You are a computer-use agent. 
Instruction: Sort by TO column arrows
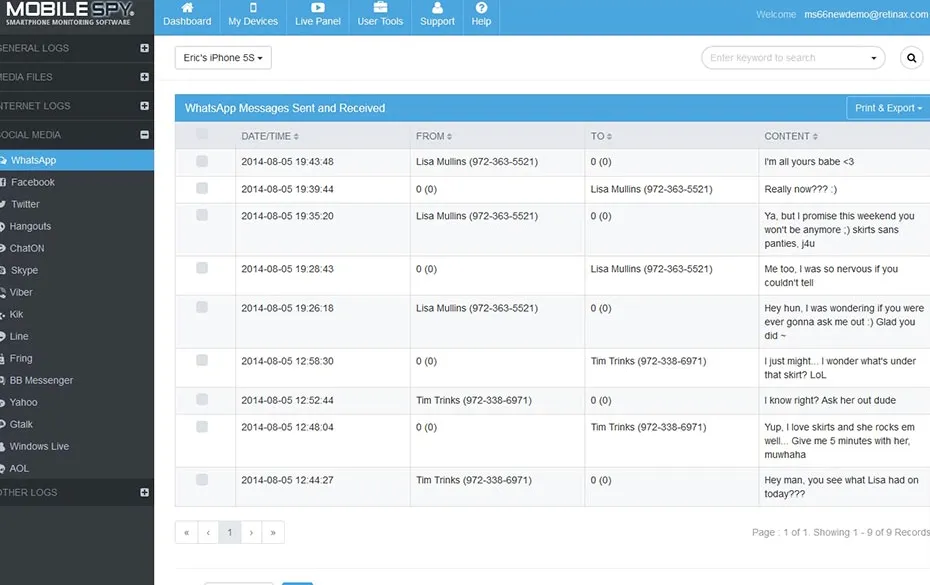pyautogui.click(x=609, y=136)
